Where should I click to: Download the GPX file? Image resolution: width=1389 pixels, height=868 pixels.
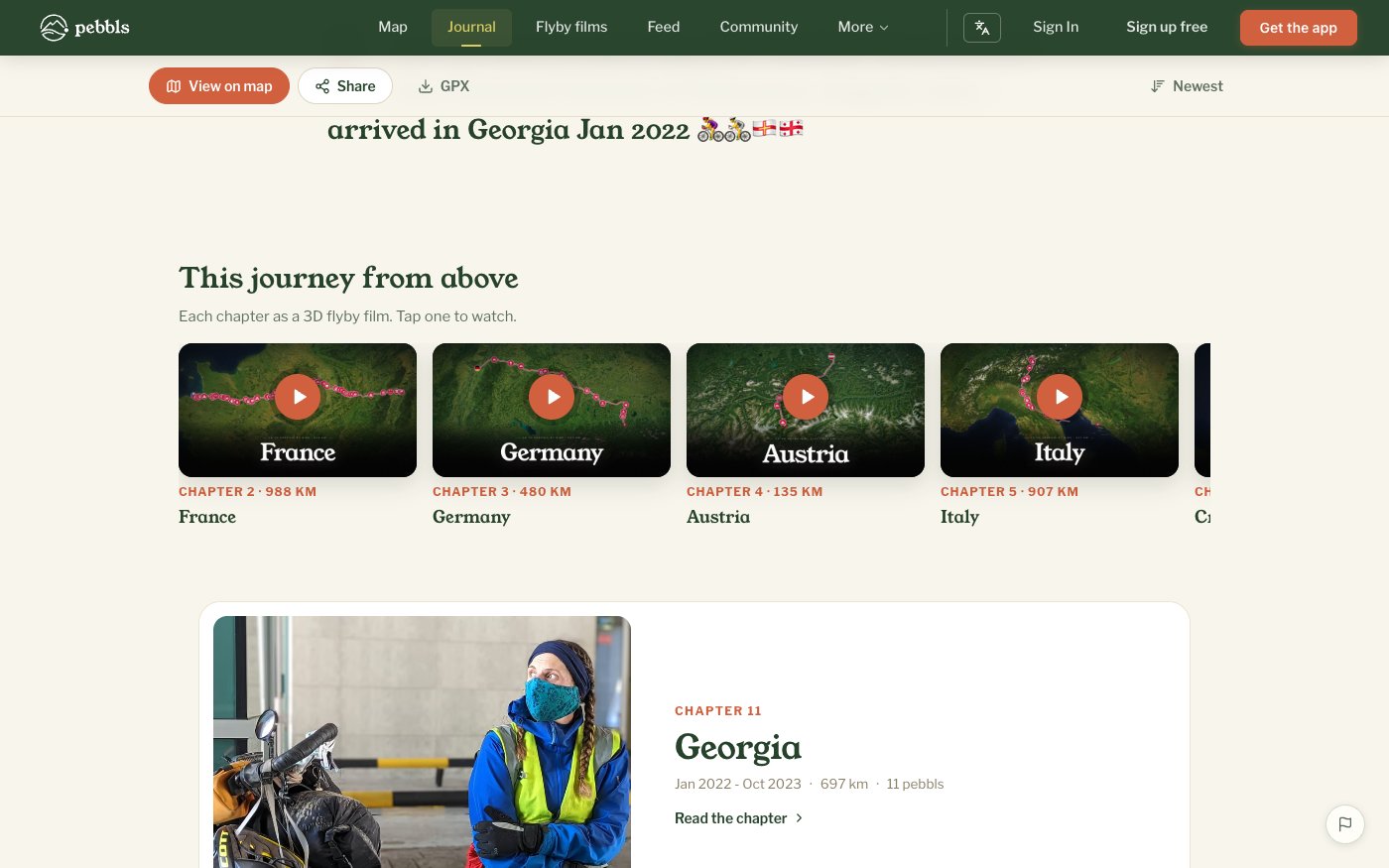[x=443, y=86]
